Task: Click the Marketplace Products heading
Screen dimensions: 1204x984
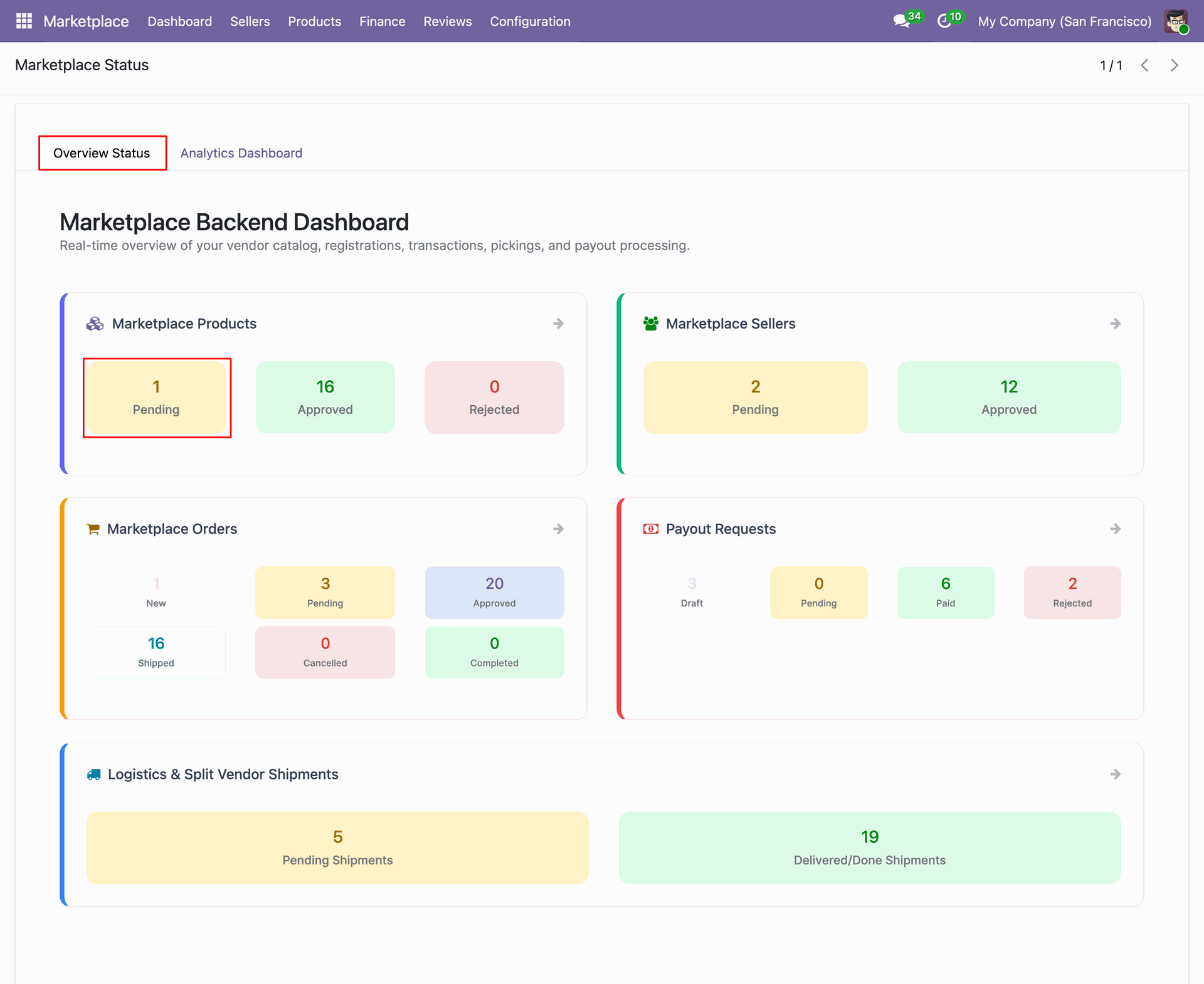Action: coord(184,324)
